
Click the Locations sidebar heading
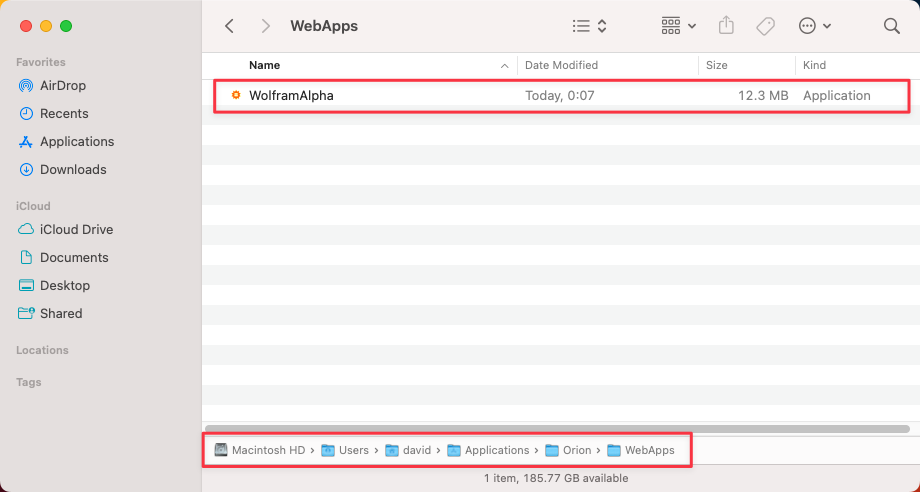tap(42, 350)
